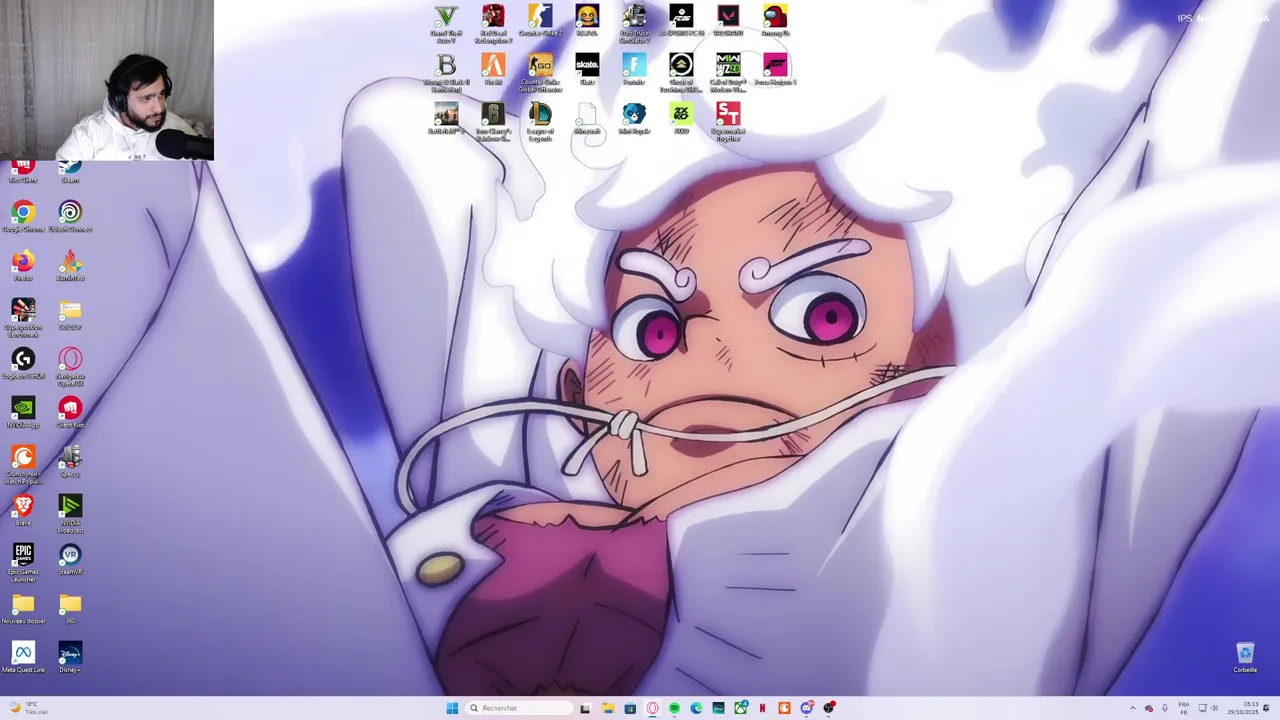Launch the Client Riot desktop icon
Screen dimensions: 1280x720
[x=70, y=413]
